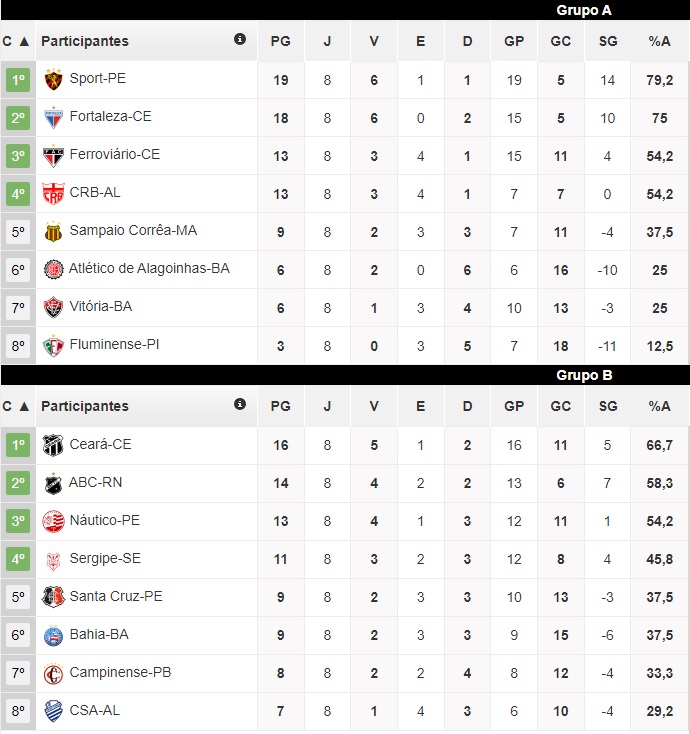Click the green 1º position badge for Ceará-CE
690x734 pixels.
click(x=18, y=445)
